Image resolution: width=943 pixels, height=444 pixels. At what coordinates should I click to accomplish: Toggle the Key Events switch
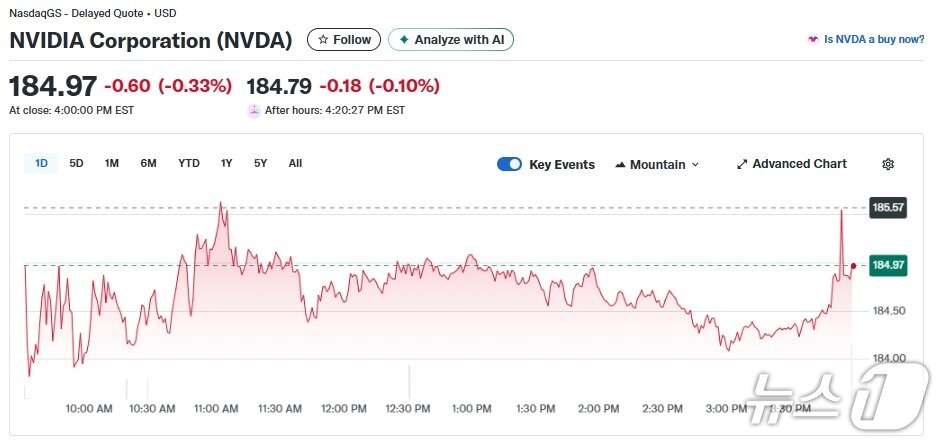509,164
